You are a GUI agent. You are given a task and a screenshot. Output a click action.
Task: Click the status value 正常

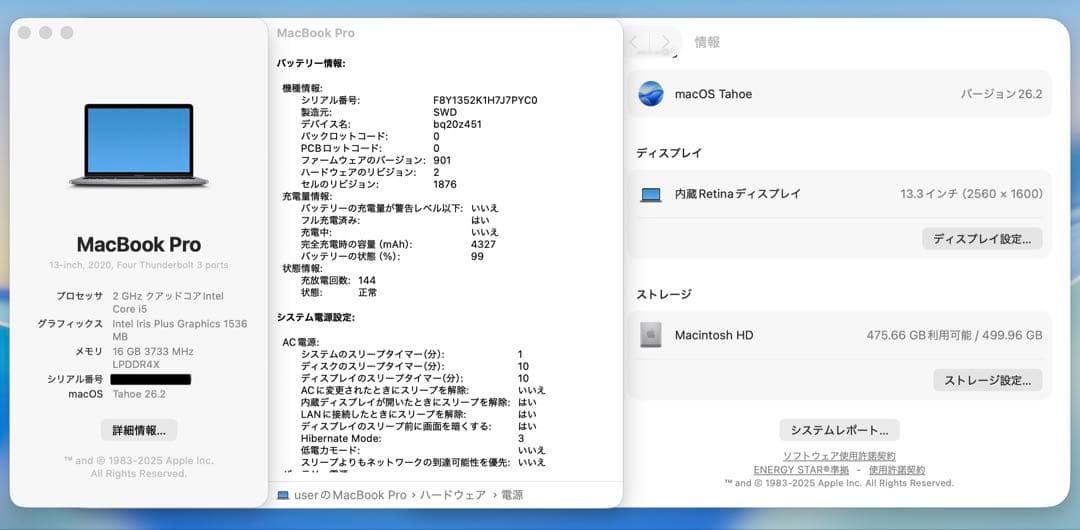[368, 292]
